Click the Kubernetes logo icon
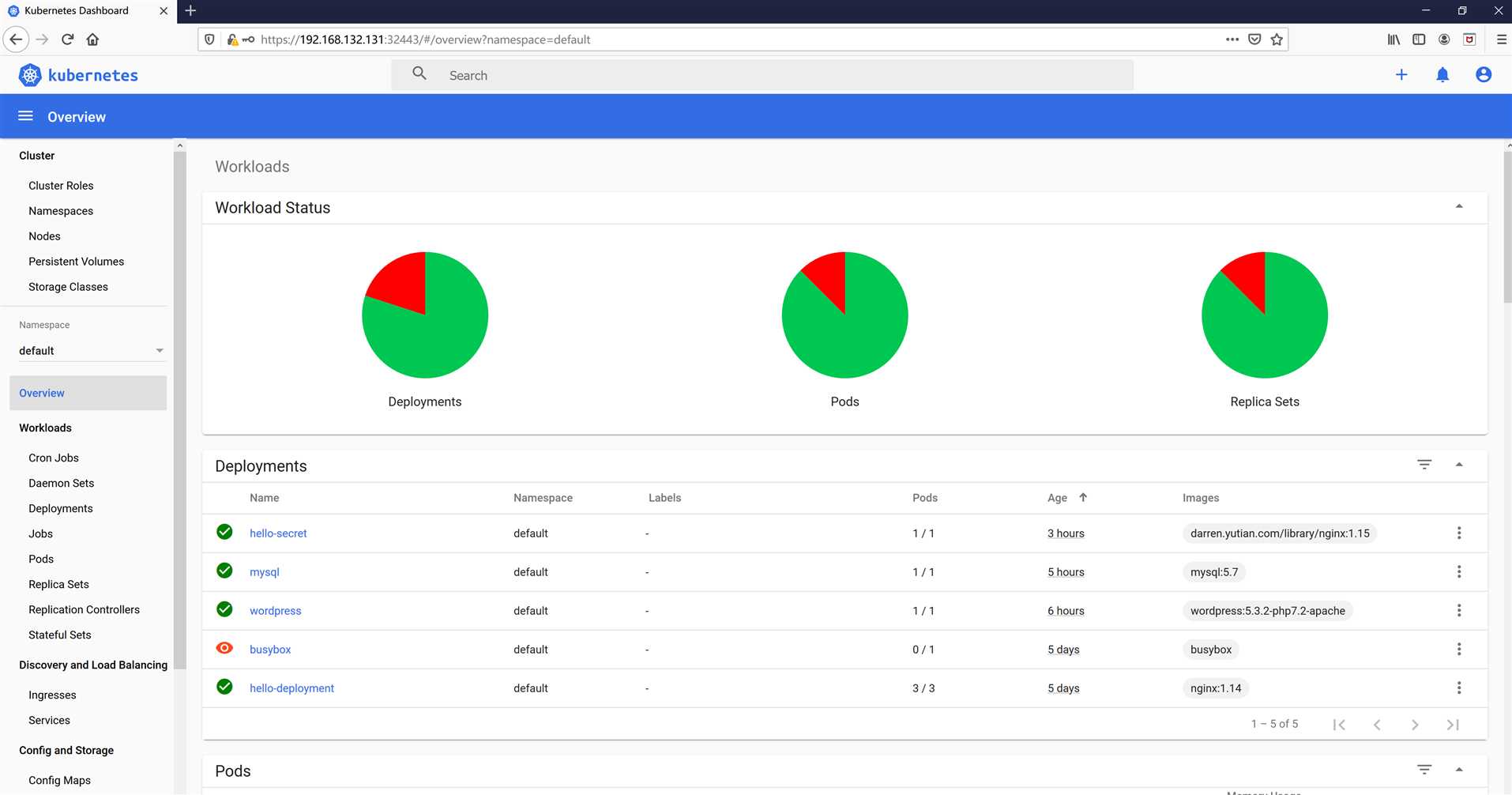This screenshot has width=1512, height=795. pyautogui.click(x=30, y=75)
